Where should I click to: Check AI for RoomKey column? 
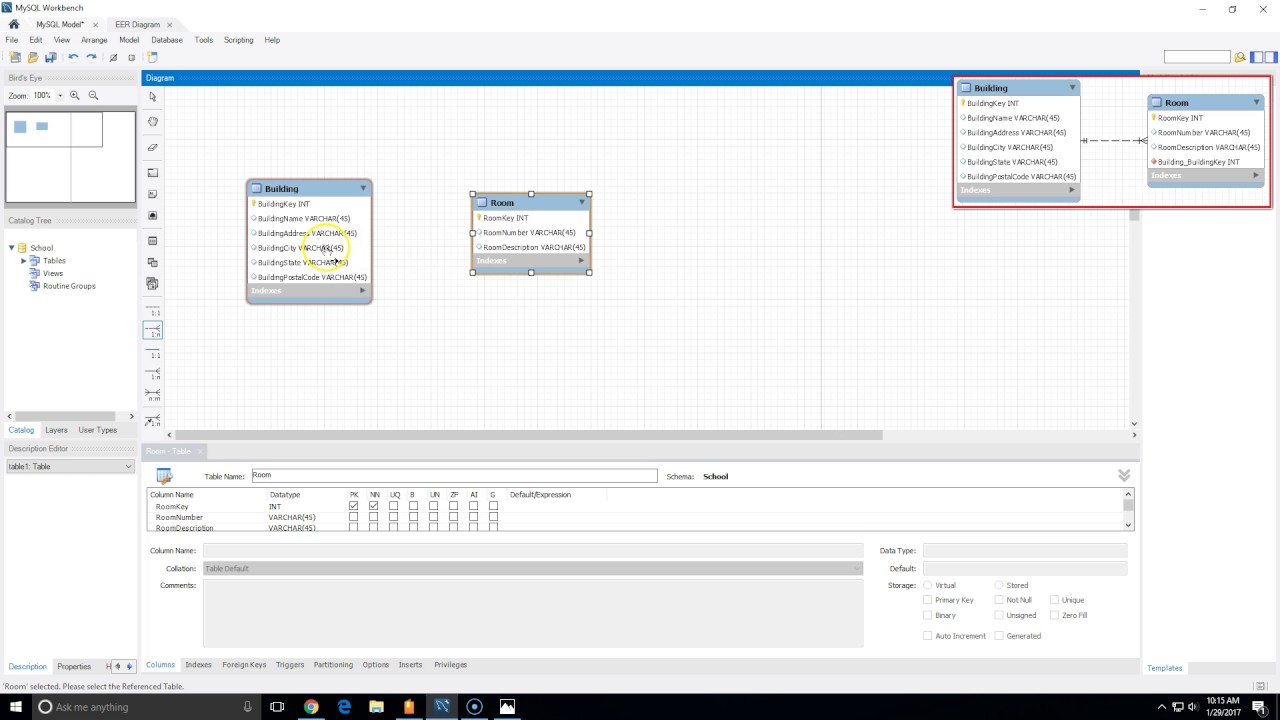click(x=473, y=506)
